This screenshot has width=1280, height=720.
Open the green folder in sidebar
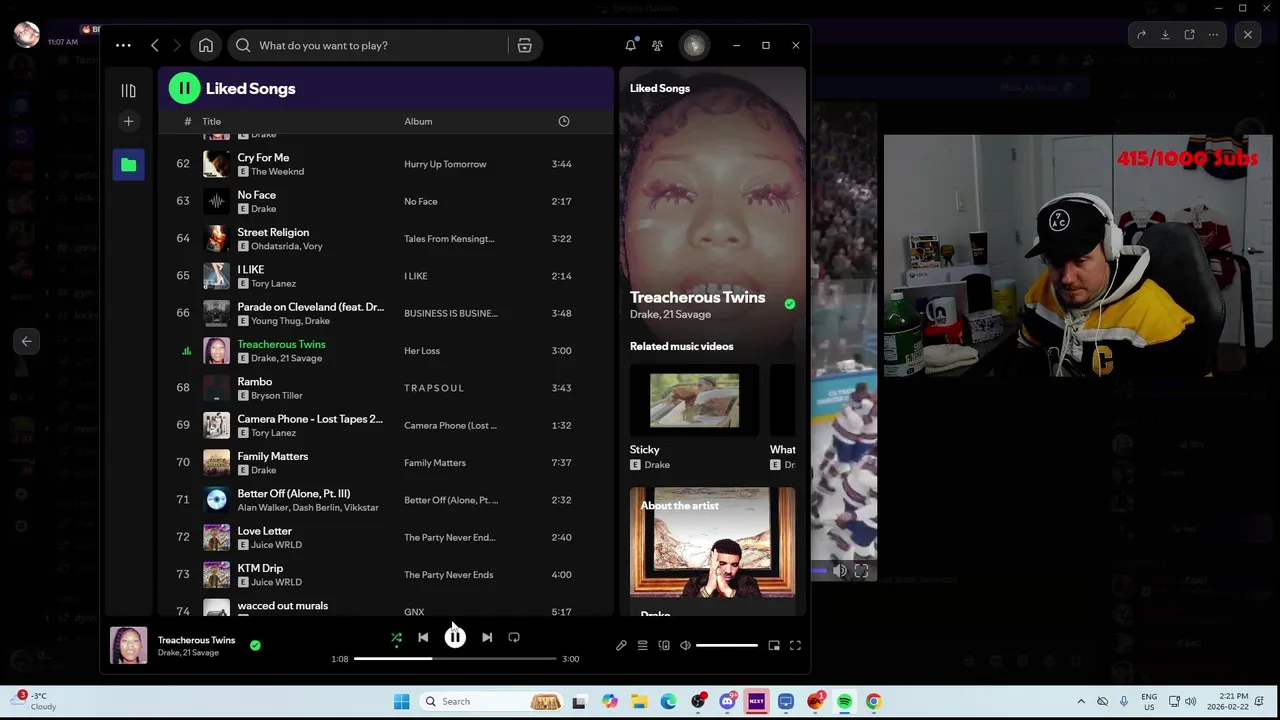[x=128, y=165]
